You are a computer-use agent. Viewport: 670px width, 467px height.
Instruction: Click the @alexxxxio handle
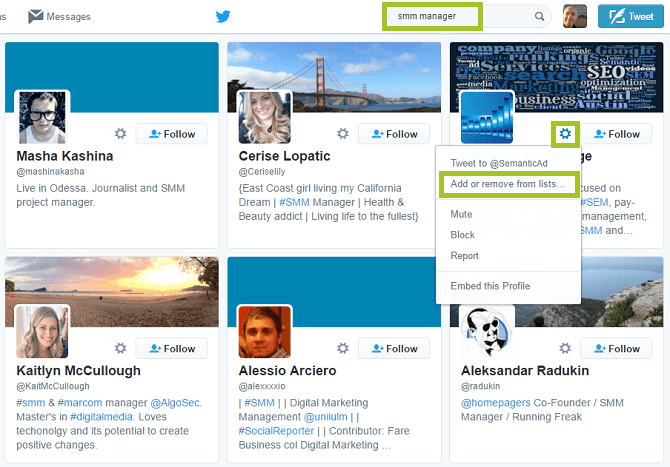(262, 386)
